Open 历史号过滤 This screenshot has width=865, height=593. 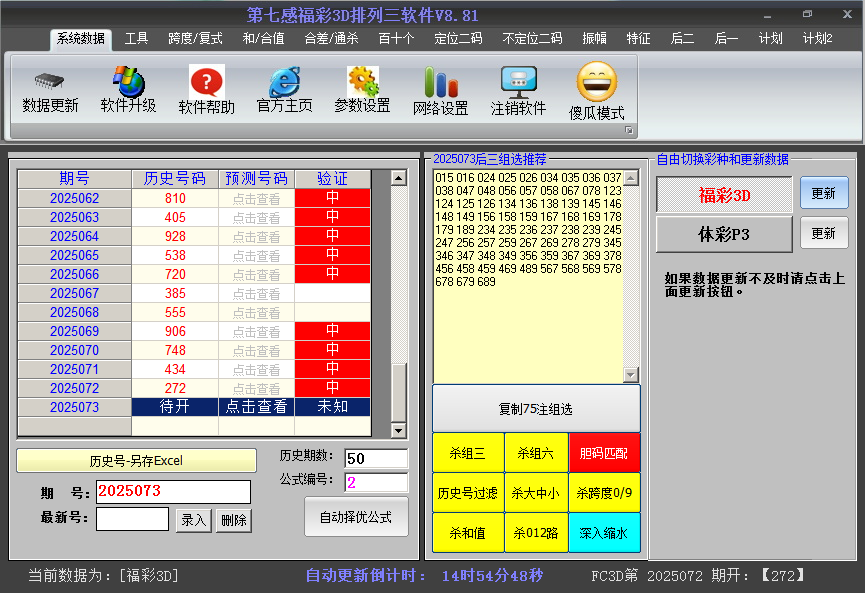468,493
